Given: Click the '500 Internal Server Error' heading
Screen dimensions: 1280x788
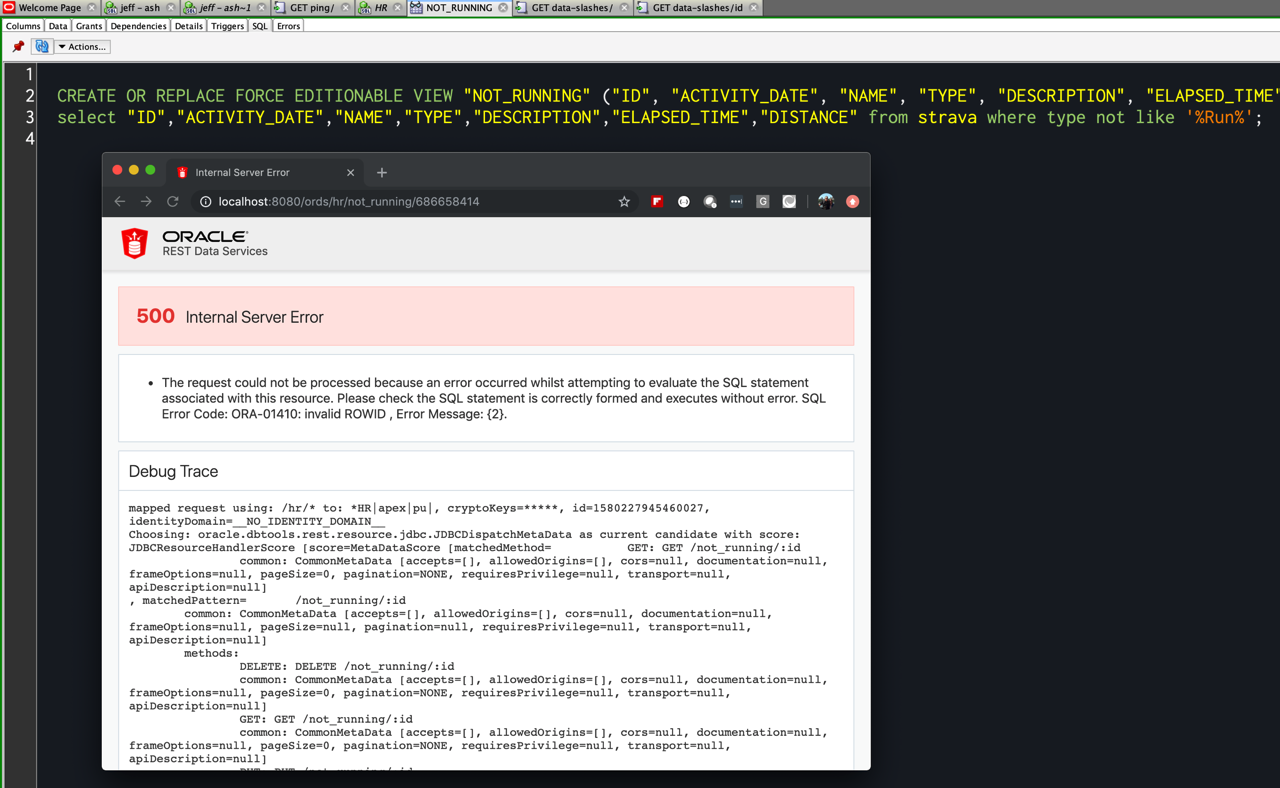Looking at the screenshot, I should [230, 317].
